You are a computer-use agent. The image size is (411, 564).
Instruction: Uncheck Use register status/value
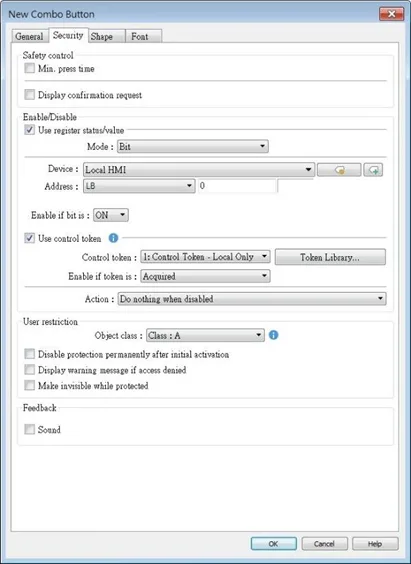pos(29,130)
